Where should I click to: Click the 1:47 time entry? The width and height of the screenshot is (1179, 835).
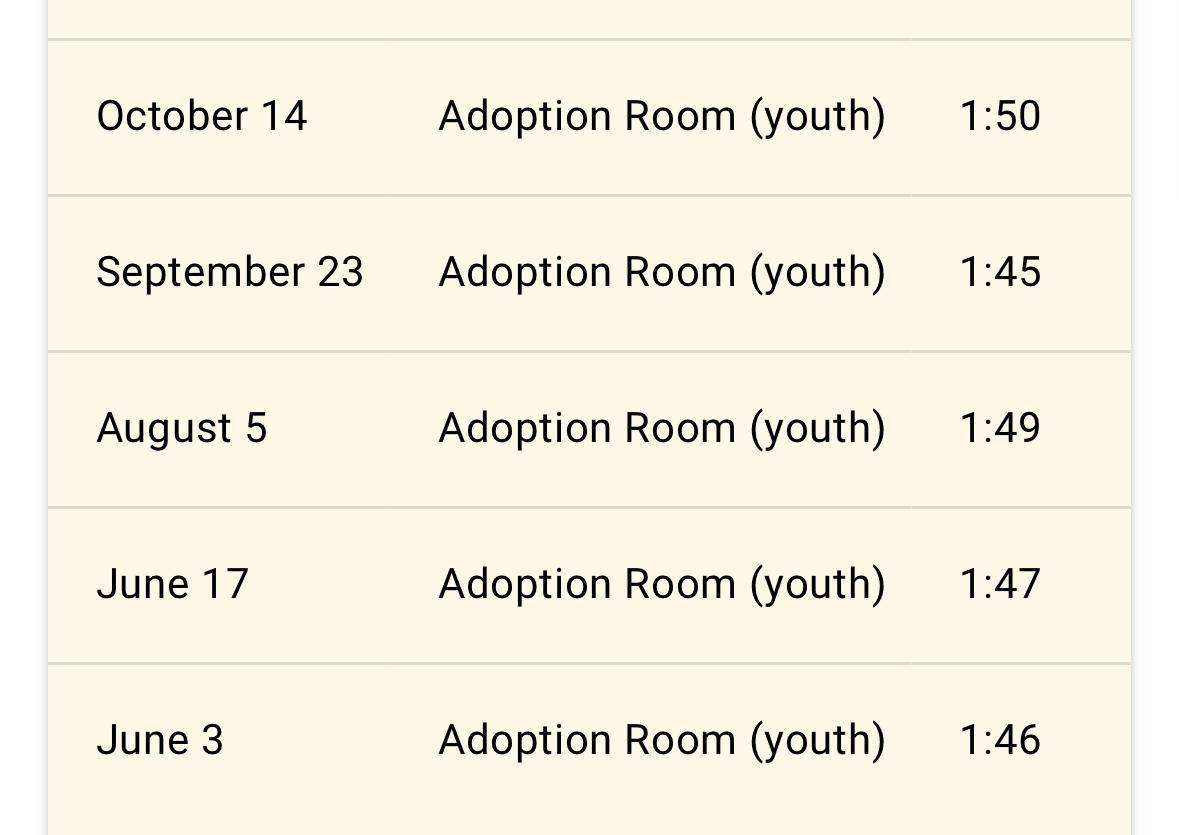(1000, 584)
